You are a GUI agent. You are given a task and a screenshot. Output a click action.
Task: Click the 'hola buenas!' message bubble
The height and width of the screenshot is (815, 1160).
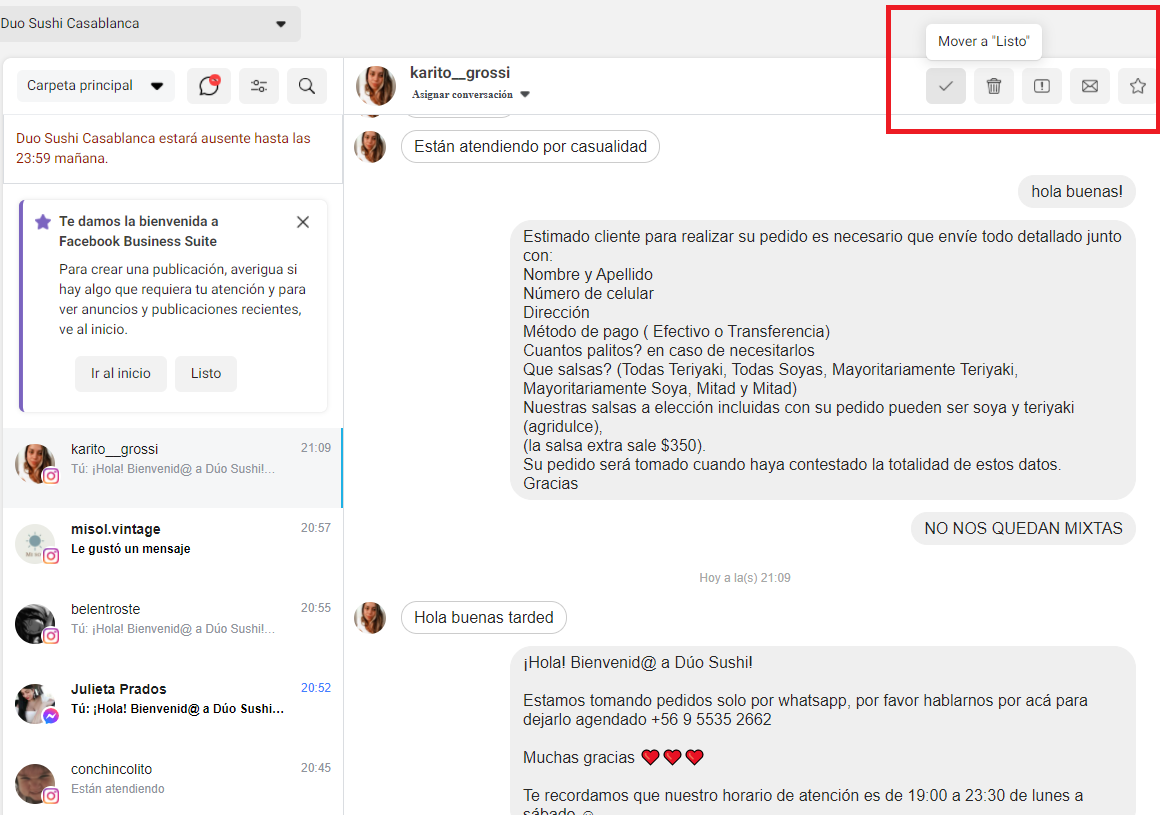coord(1077,192)
